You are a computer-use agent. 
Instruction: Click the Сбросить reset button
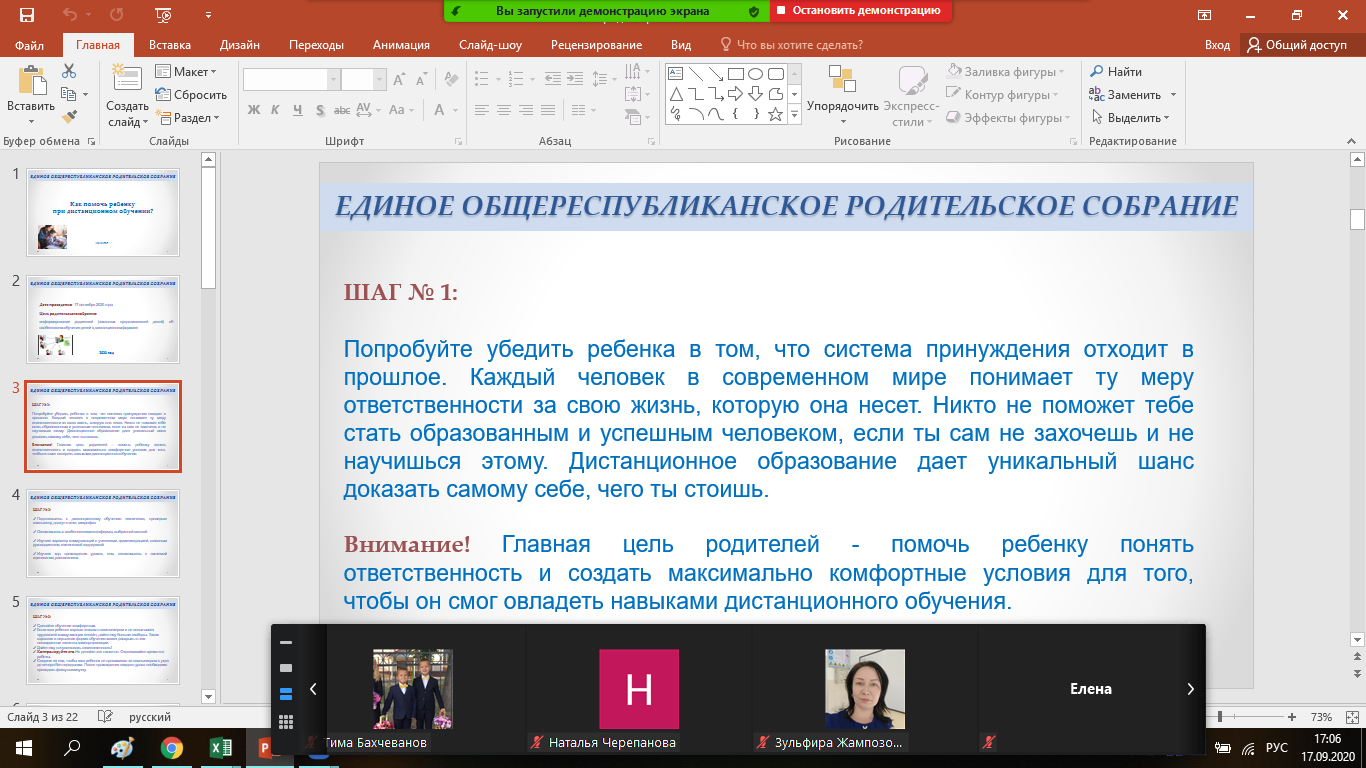coord(191,95)
